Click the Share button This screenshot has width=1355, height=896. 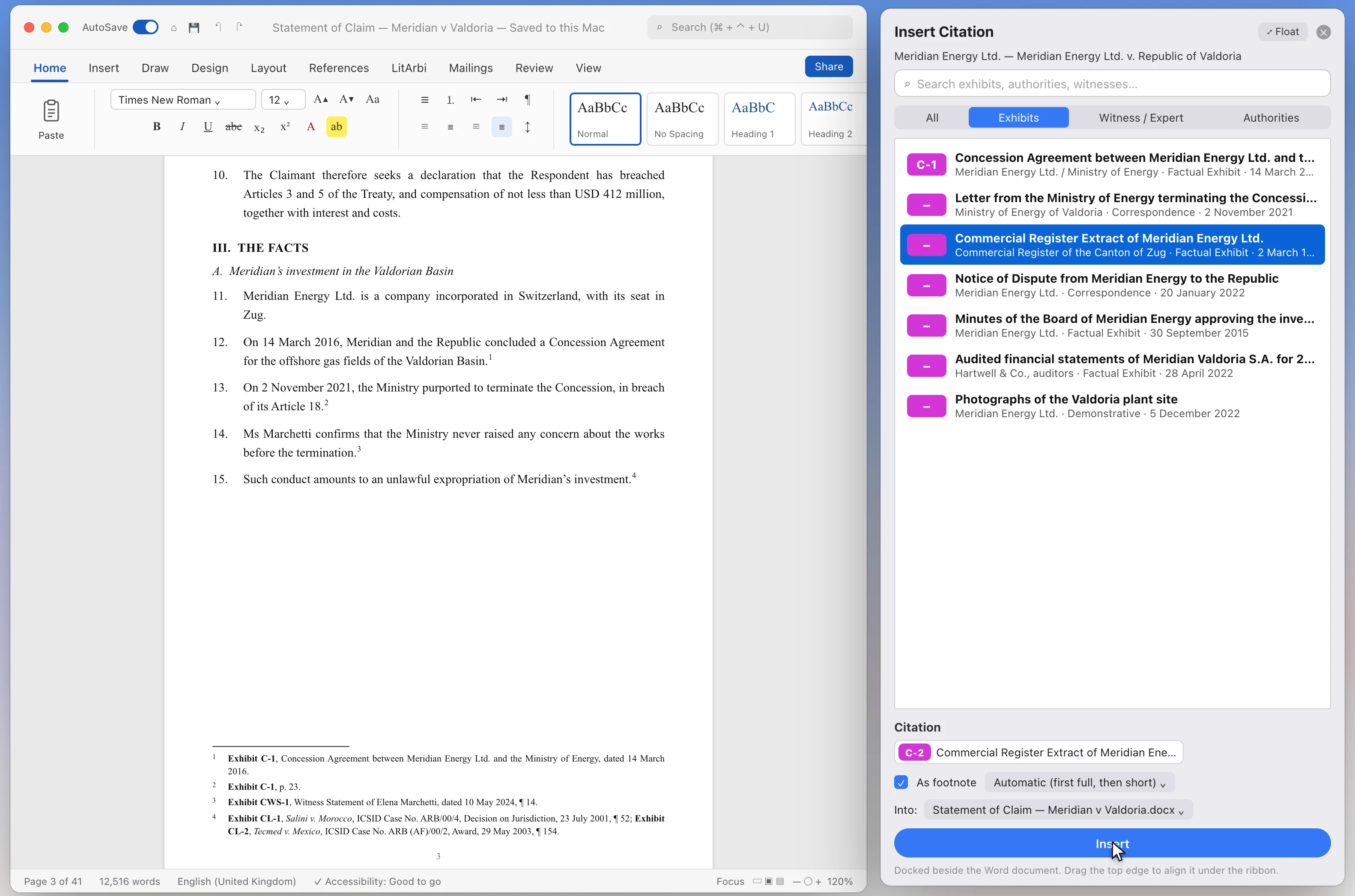coord(828,66)
